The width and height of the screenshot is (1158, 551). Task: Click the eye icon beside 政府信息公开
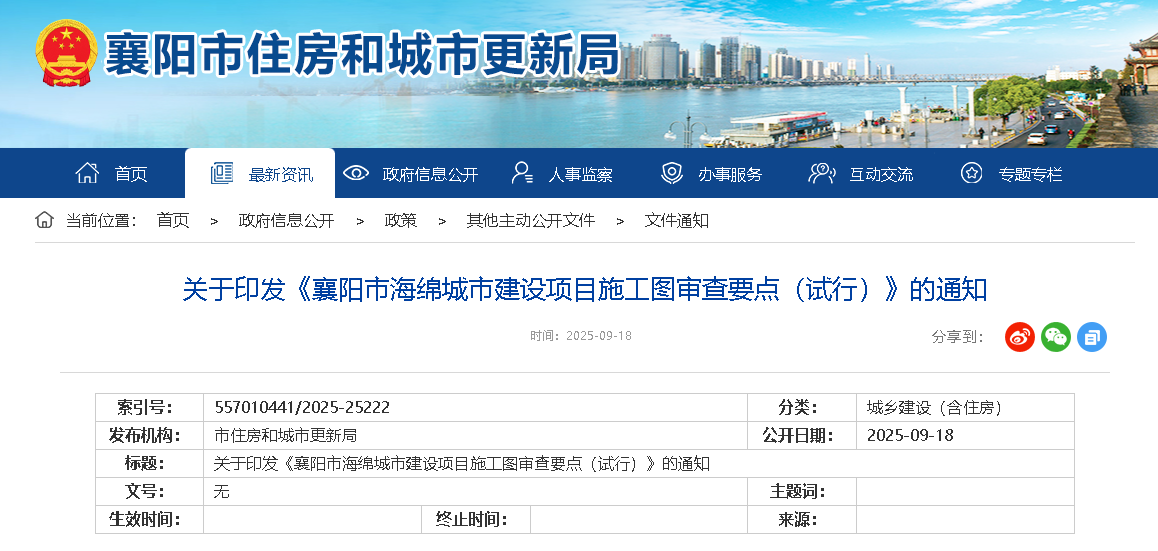(356, 174)
